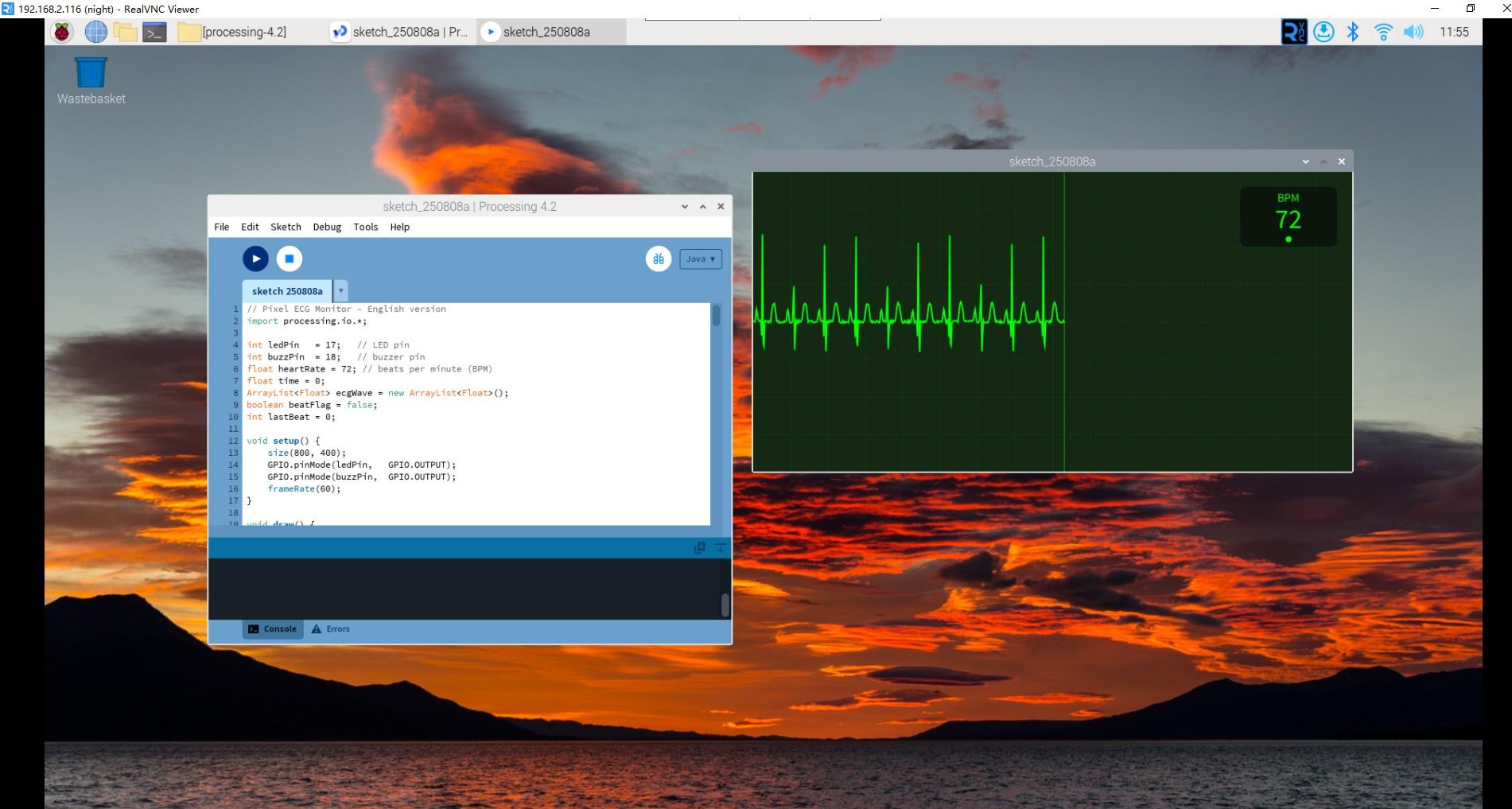Click the 'void setup() {' line
The width and height of the screenshot is (1512, 809).
point(283,440)
